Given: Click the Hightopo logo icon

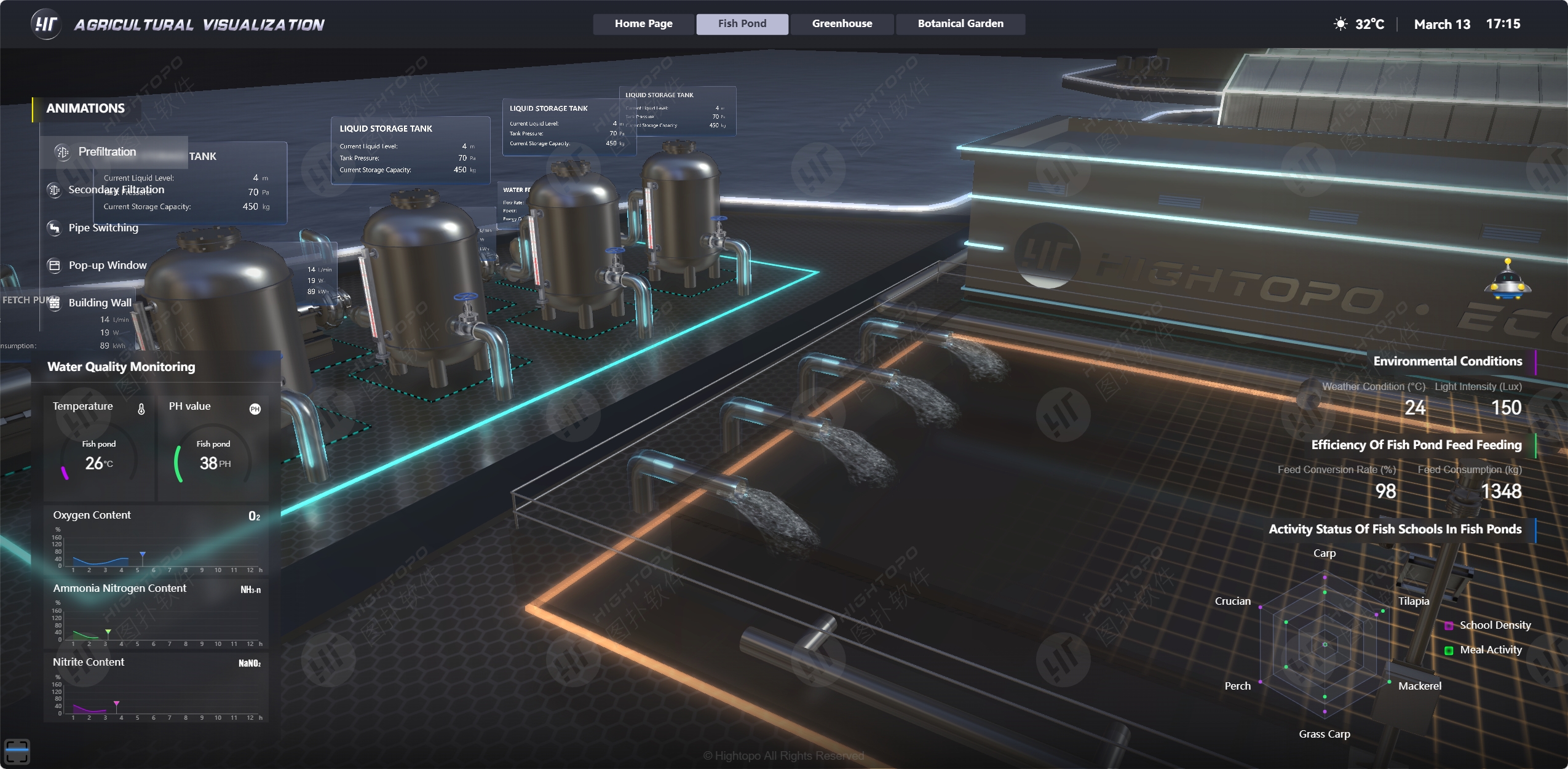Looking at the screenshot, I should 46,25.
